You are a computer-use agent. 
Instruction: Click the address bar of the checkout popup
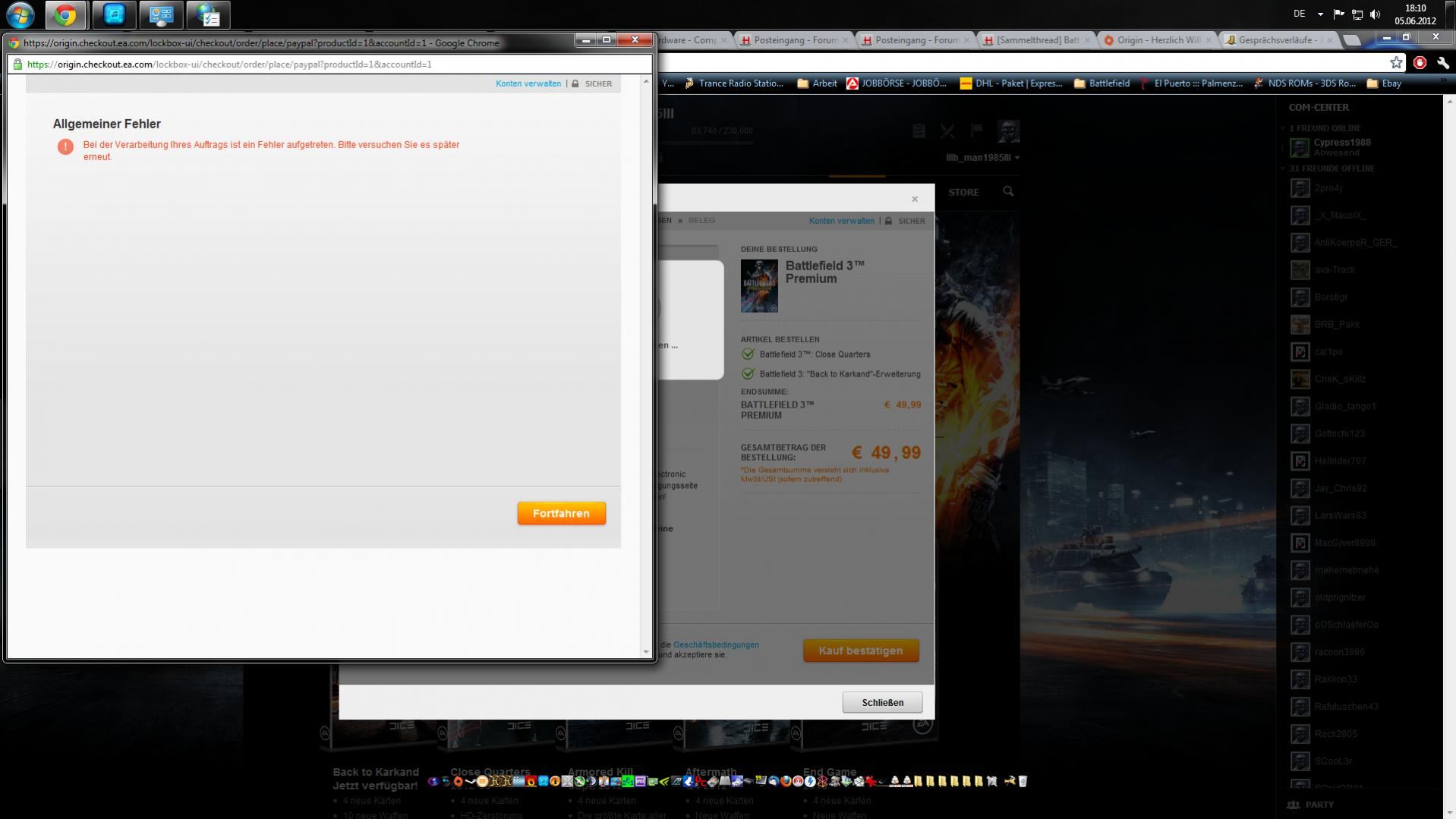click(329, 65)
